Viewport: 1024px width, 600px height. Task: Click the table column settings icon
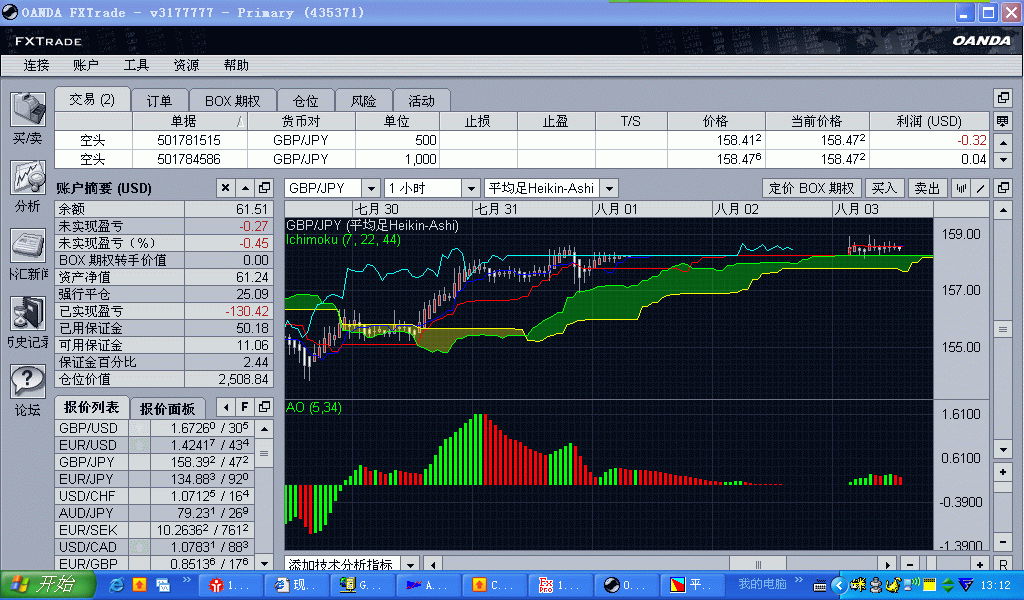[x=1003, y=121]
